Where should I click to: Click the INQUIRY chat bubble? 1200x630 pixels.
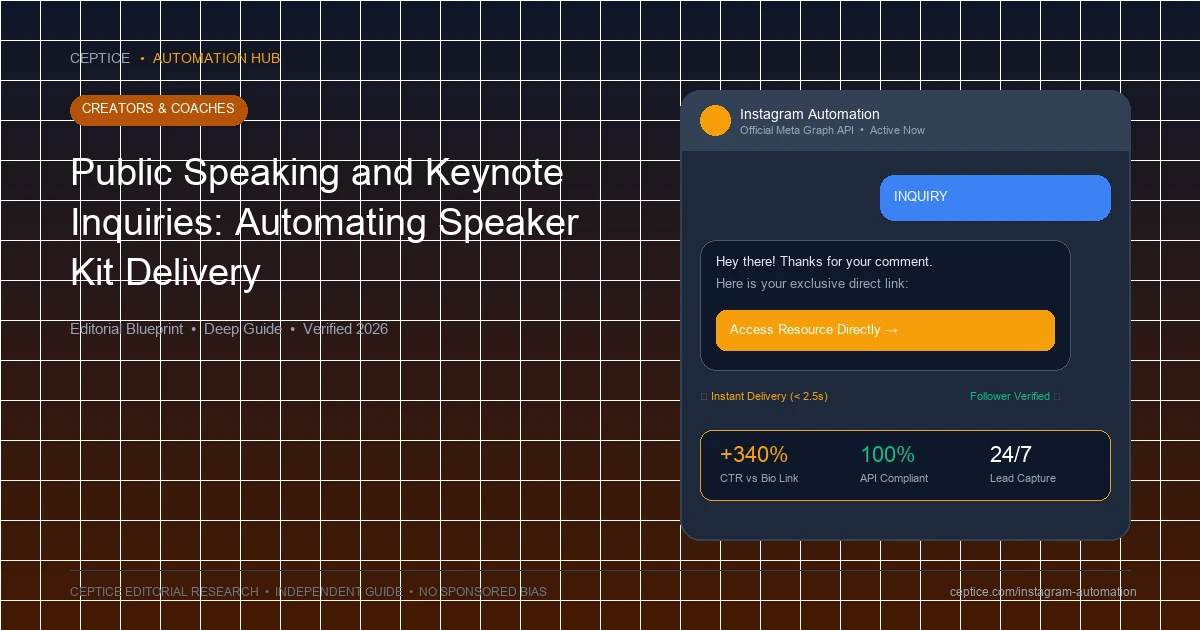995,197
